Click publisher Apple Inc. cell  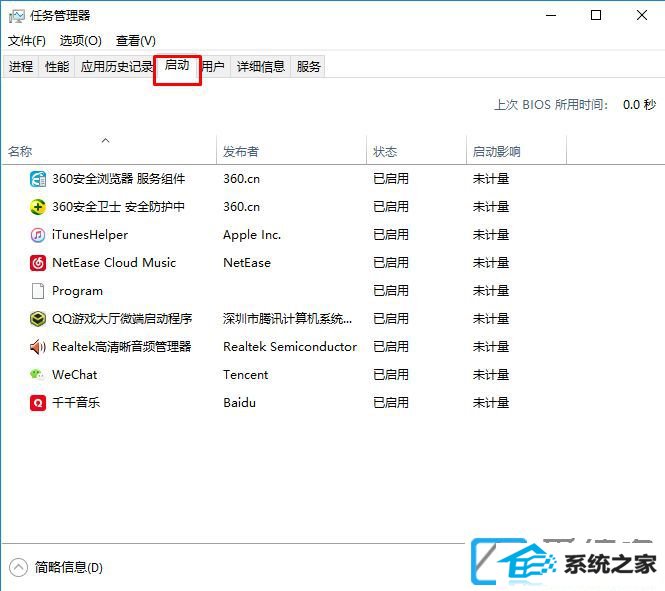pos(252,235)
